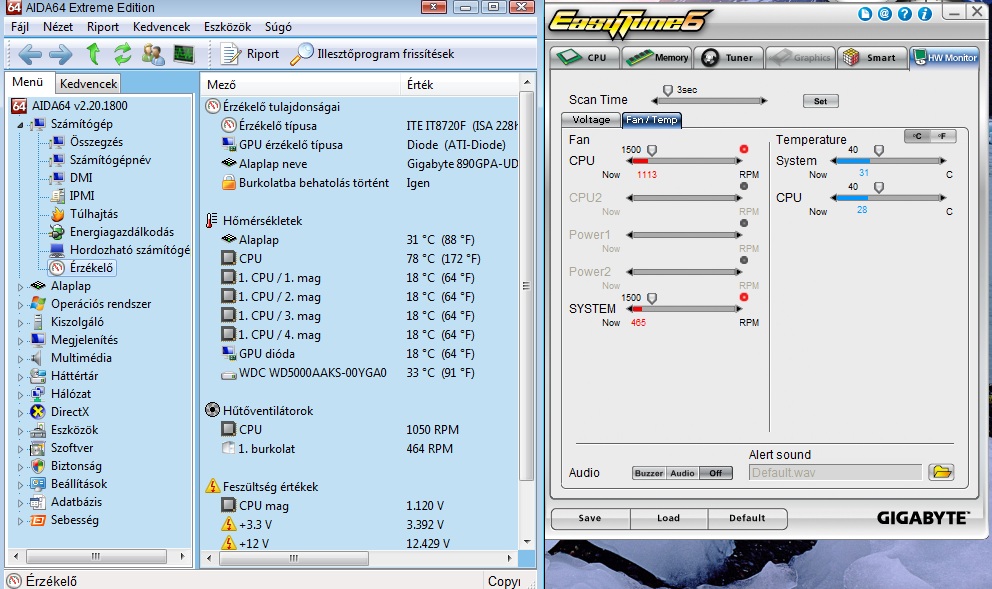Select the GPU dióda temperature row
Viewport: 992px width, 589px height.
(360, 354)
